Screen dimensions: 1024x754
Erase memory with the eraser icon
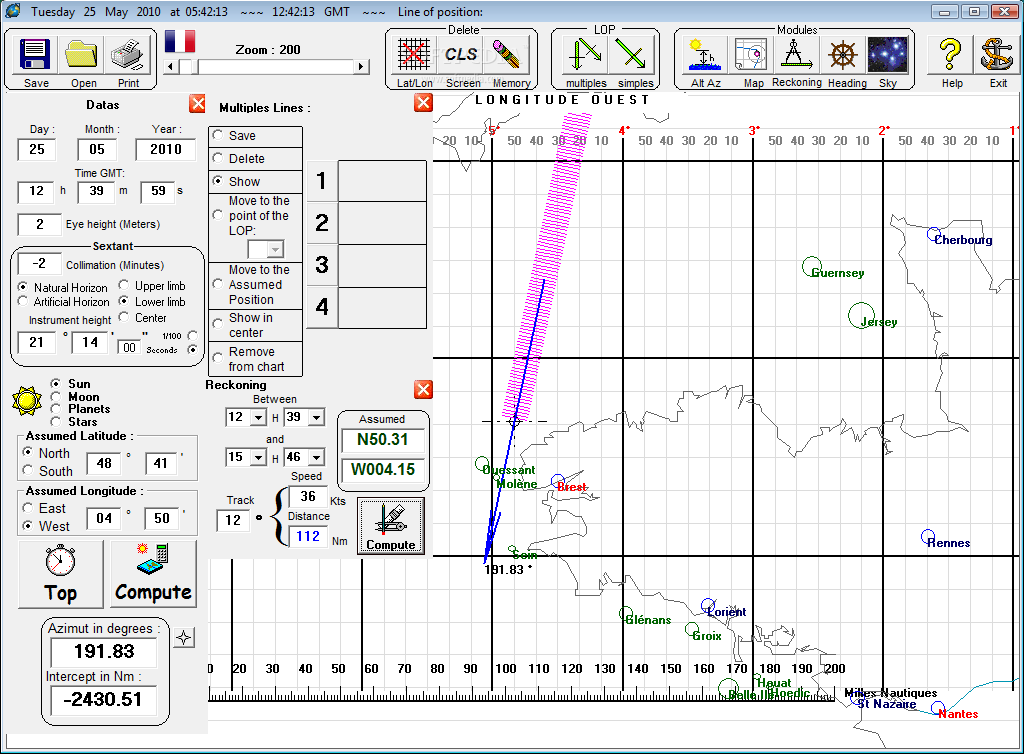[x=507, y=54]
